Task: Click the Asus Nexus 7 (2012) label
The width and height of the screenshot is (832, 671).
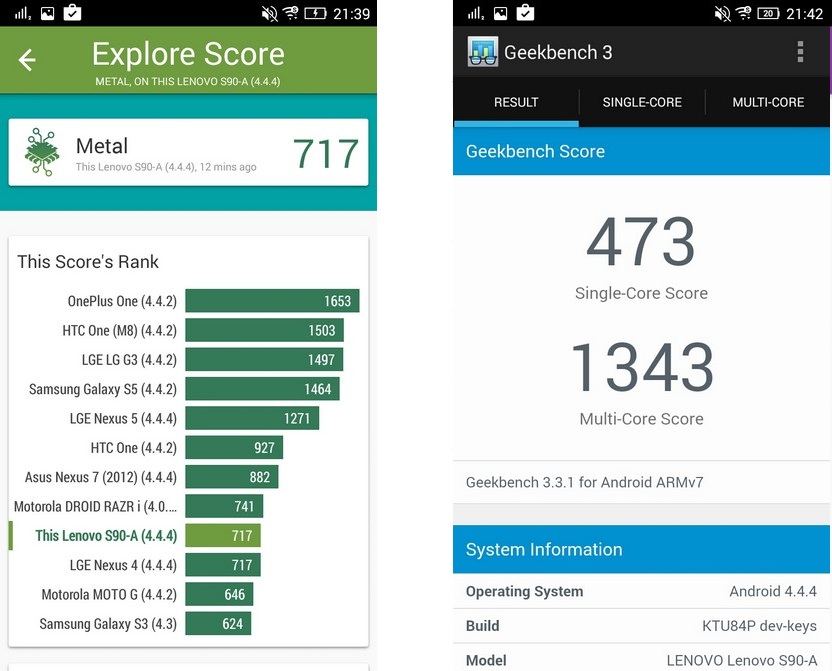Action: (x=100, y=477)
